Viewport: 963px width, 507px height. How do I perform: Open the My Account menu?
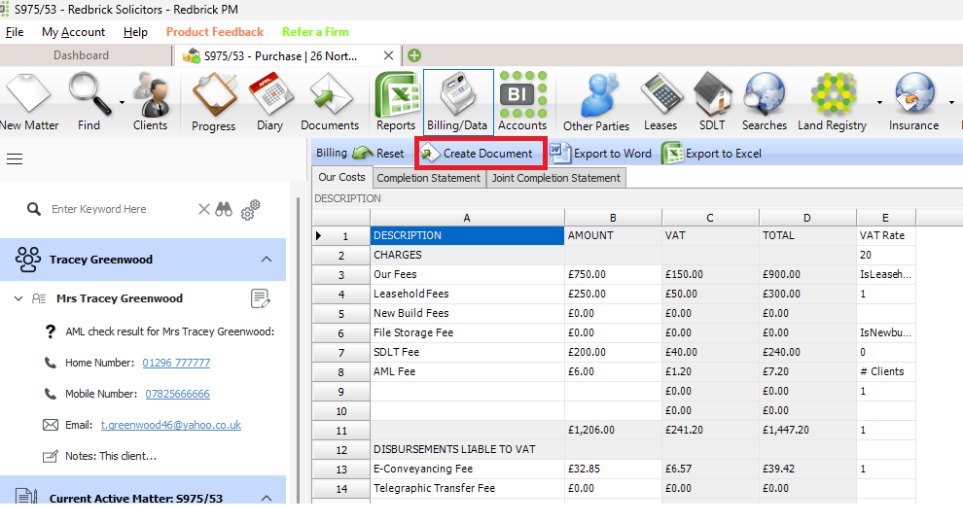pos(73,32)
